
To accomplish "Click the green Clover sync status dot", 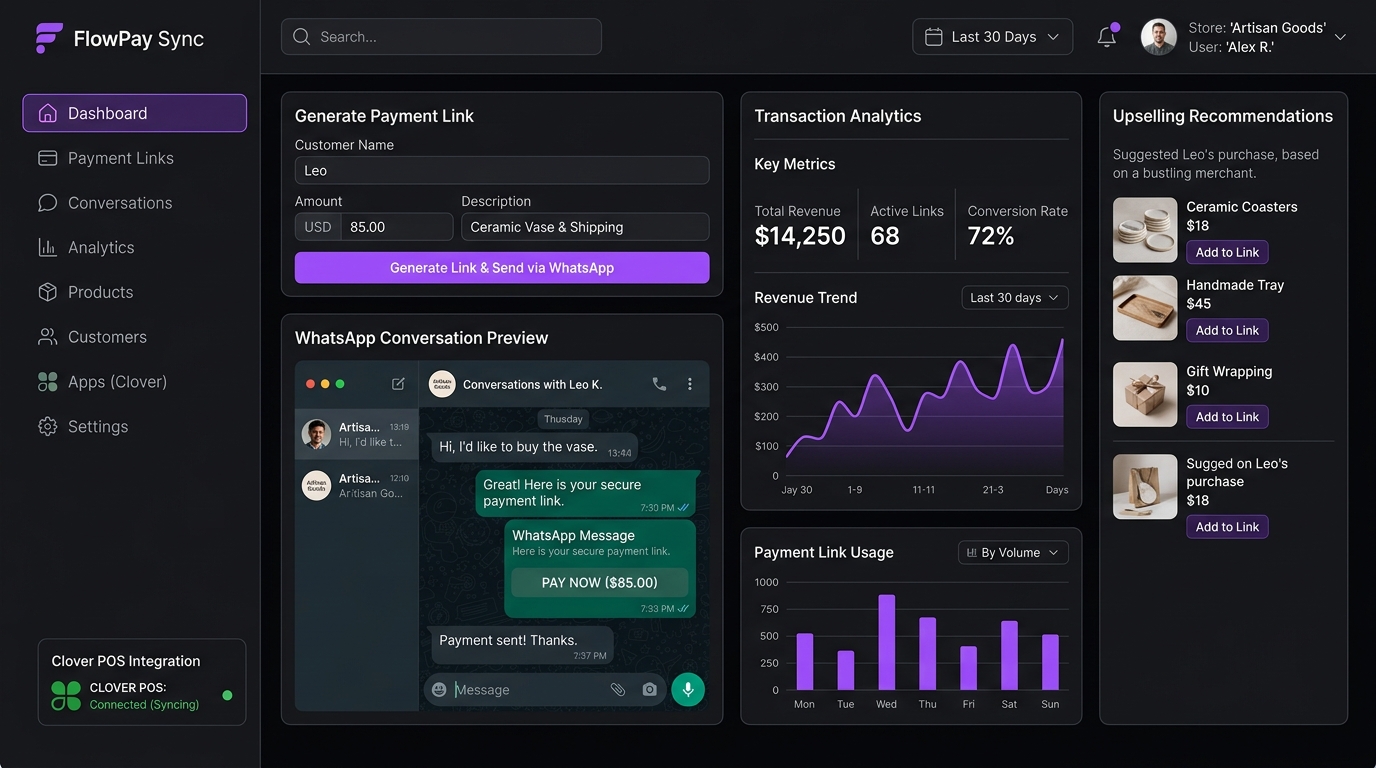I will pyautogui.click(x=227, y=695).
